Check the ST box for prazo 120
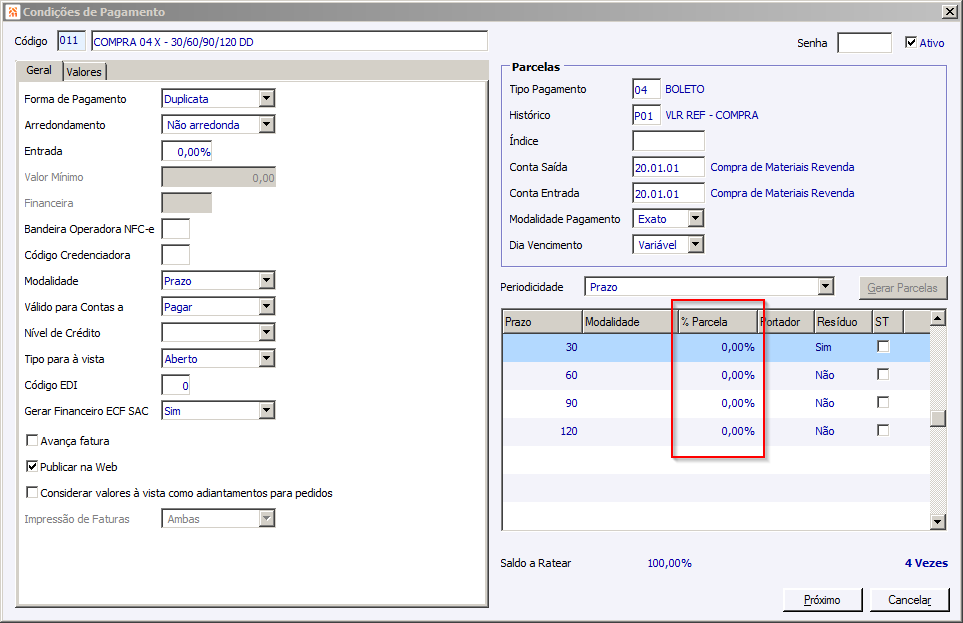The image size is (963, 623). (883, 430)
